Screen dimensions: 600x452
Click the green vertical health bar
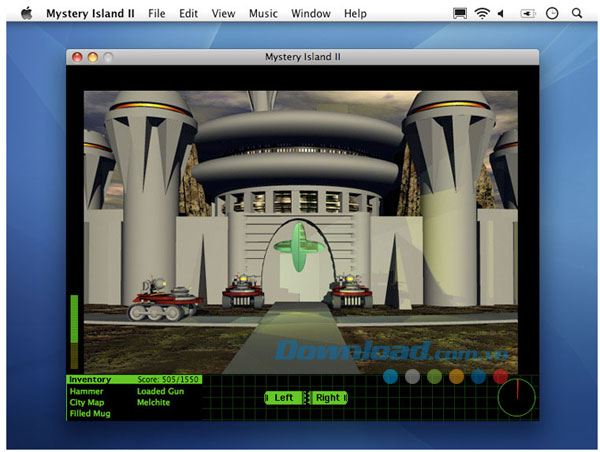point(74,331)
